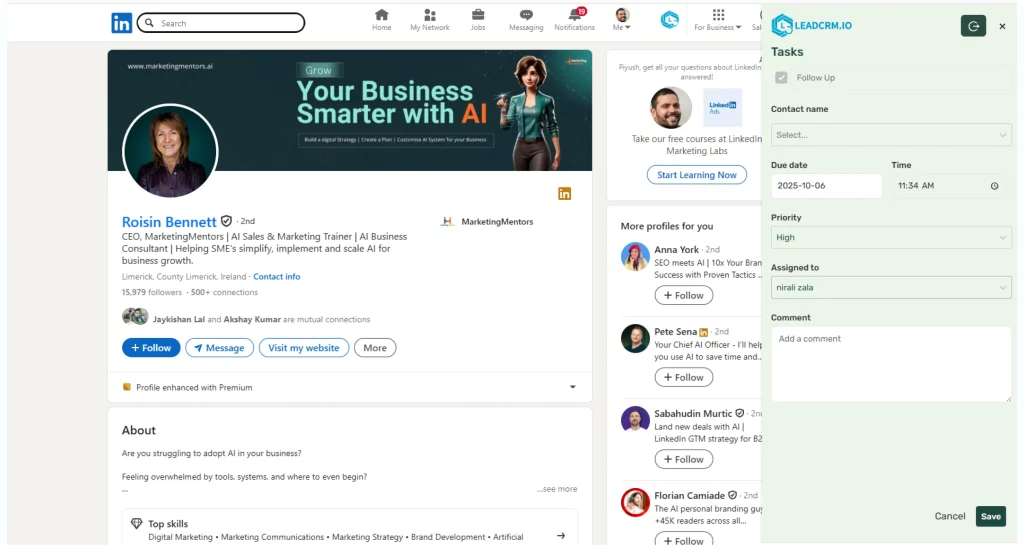Save the task

(x=990, y=516)
